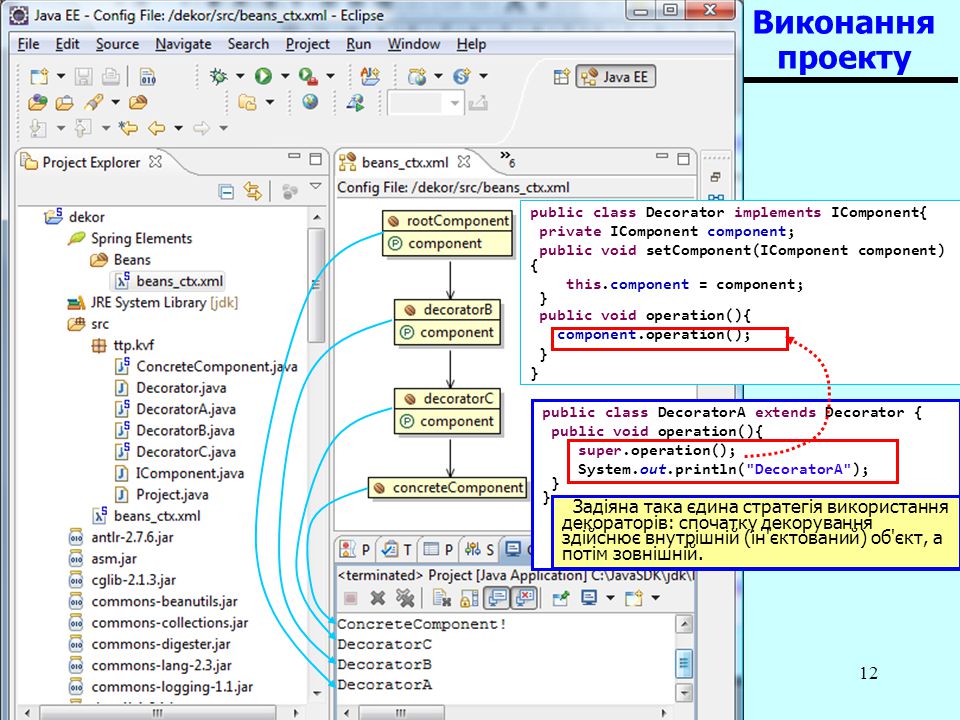
Task: Select ConcreteComponent.java file
Action: pyautogui.click(x=217, y=366)
